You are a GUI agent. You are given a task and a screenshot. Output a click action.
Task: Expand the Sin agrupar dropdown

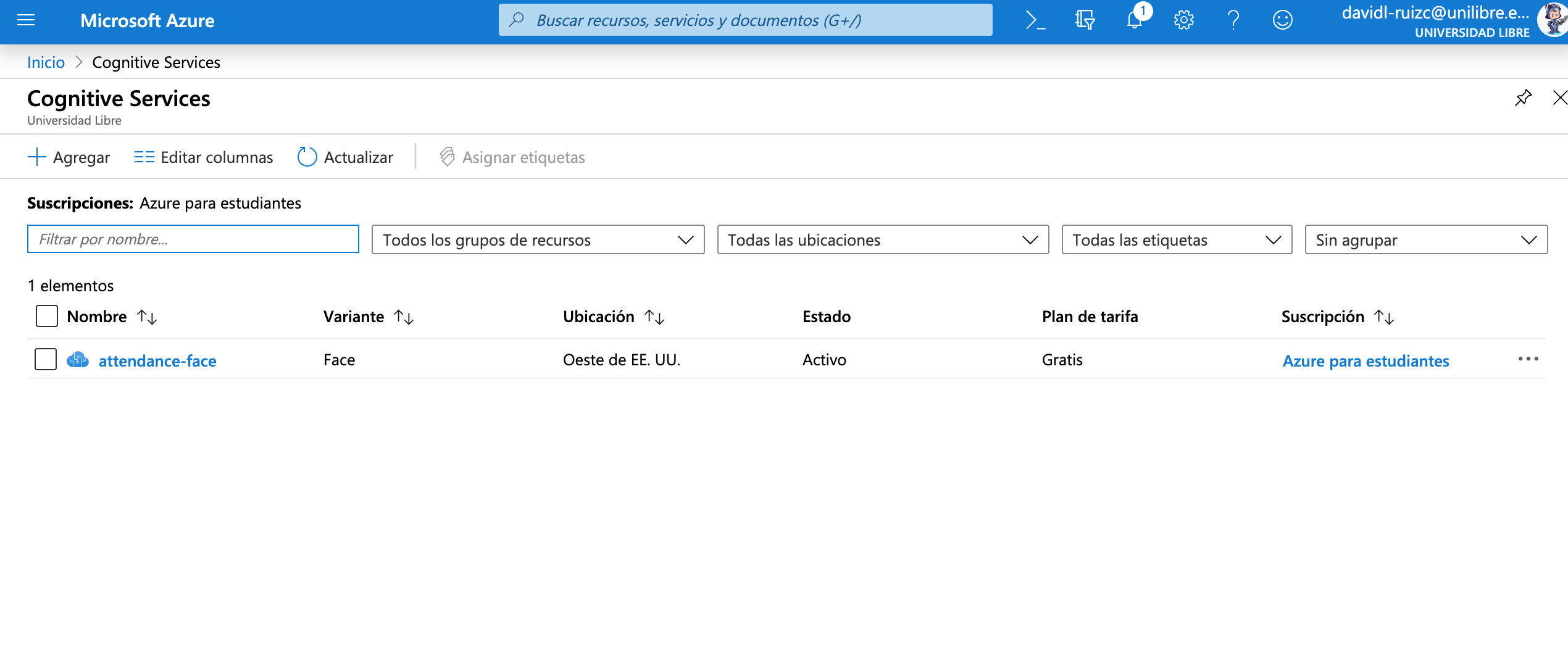tap(1426, 239)
